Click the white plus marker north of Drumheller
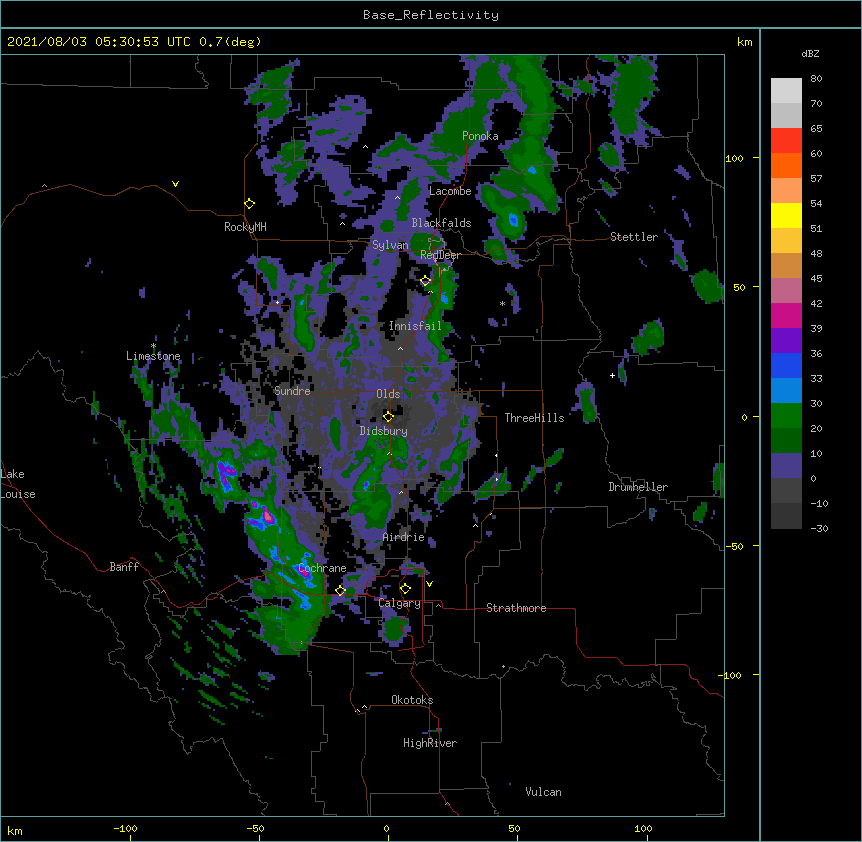The image size is (862, 842). [x=612, y=375]
